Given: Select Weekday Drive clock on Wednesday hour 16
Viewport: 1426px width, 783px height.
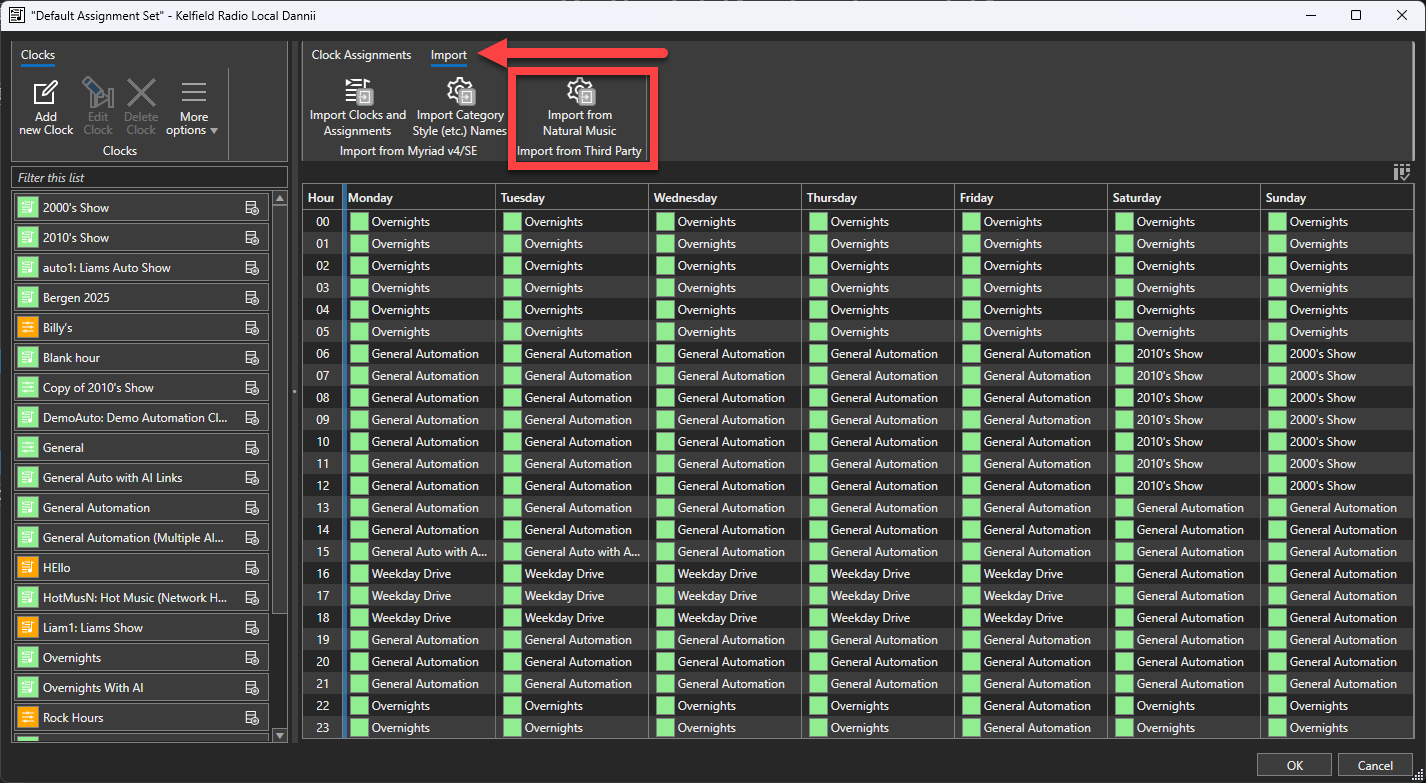Looking at the screenshot, I should coord(716,574).
